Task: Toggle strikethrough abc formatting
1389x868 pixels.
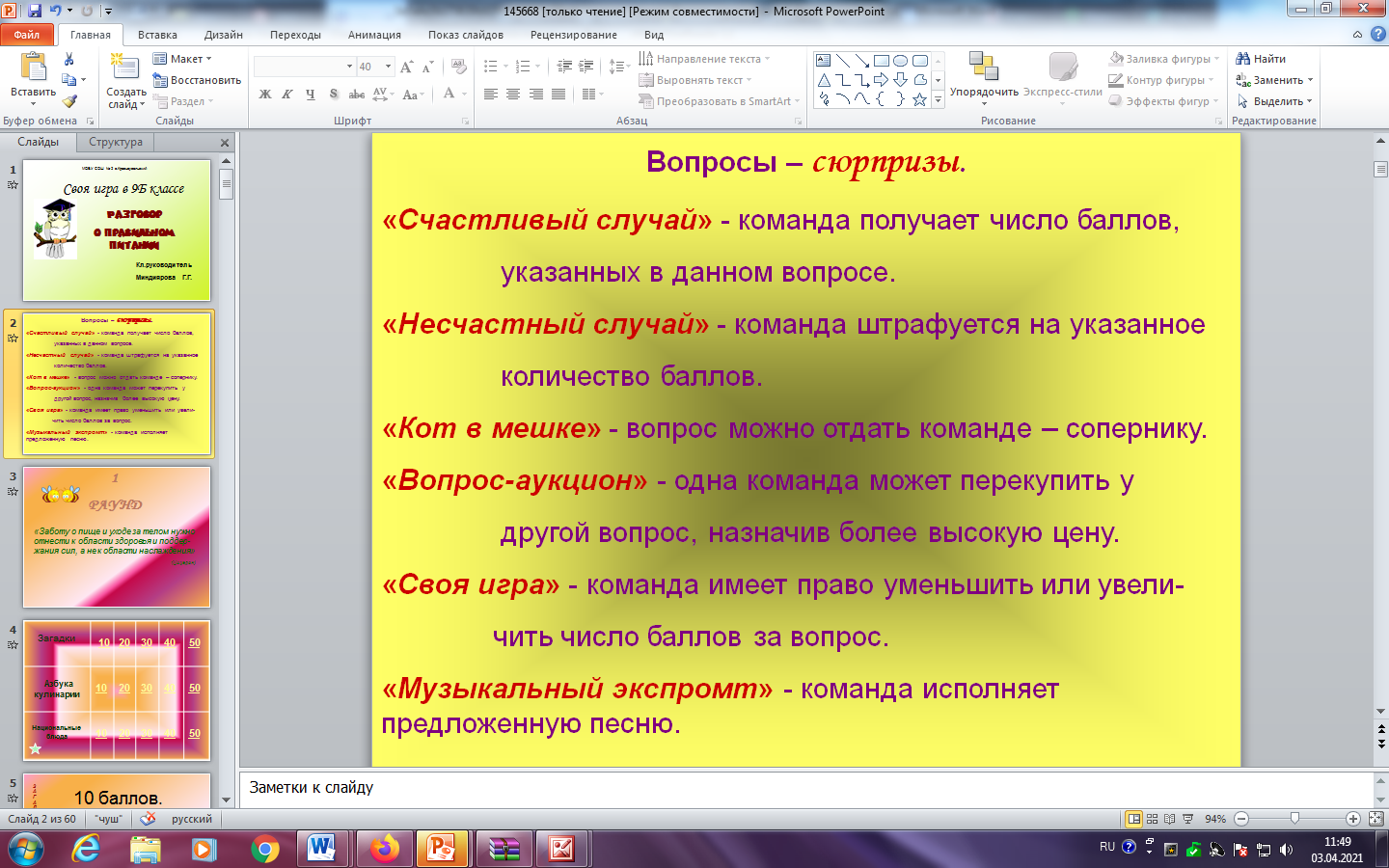Action: [x=357, y=95]
